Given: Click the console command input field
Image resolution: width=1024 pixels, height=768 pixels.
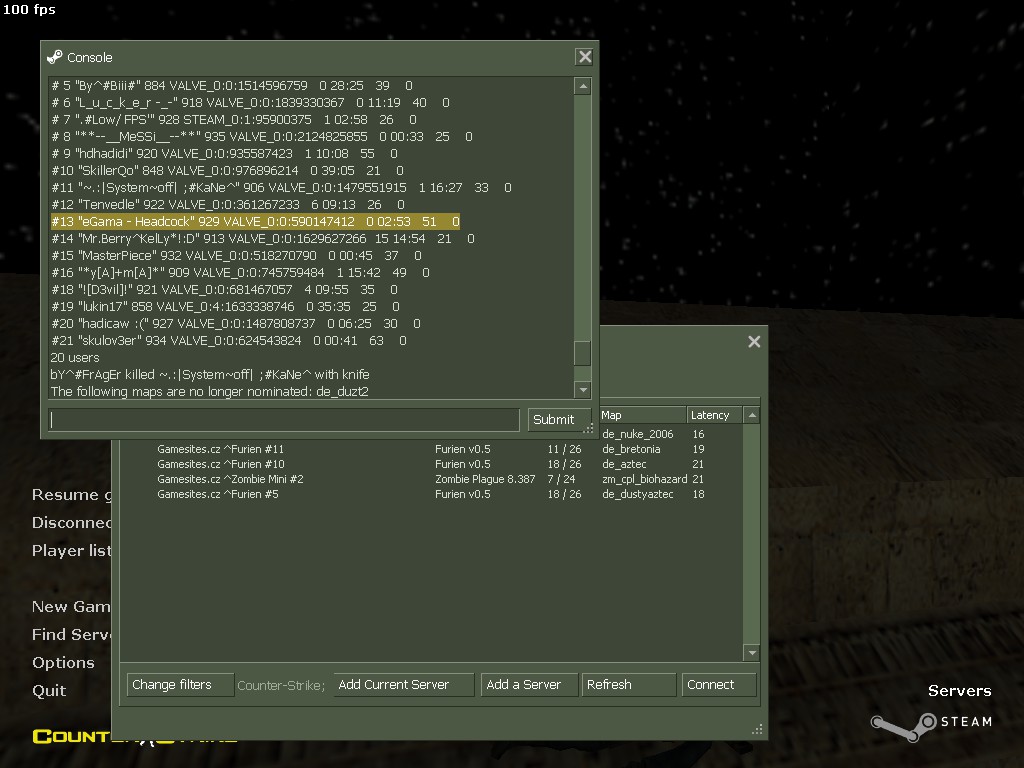Looking at the screenshot, I should coord(284,420).
